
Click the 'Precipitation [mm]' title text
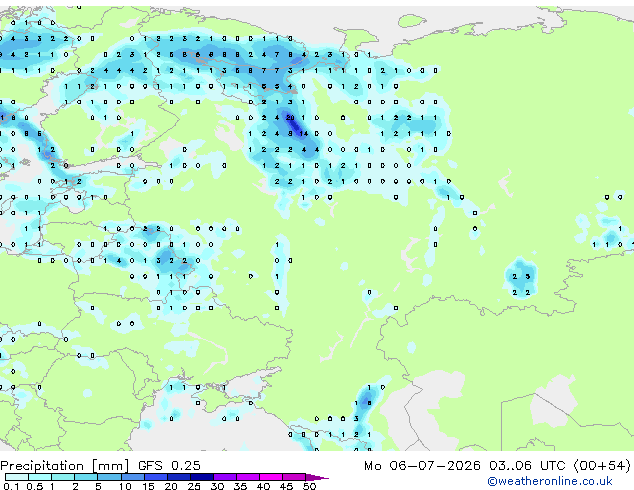click(65, 466)
